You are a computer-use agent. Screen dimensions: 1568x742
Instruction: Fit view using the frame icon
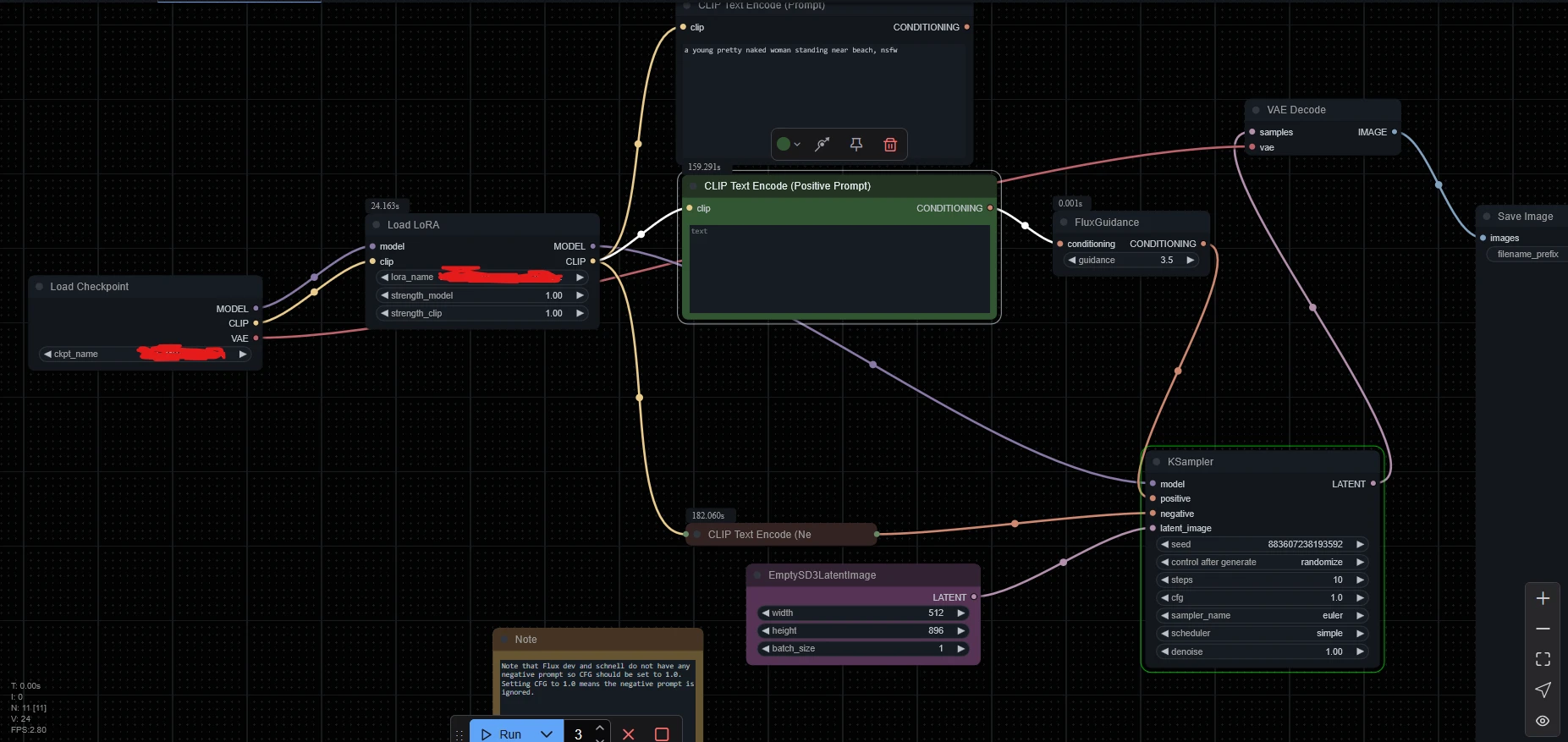[1543, 659]
